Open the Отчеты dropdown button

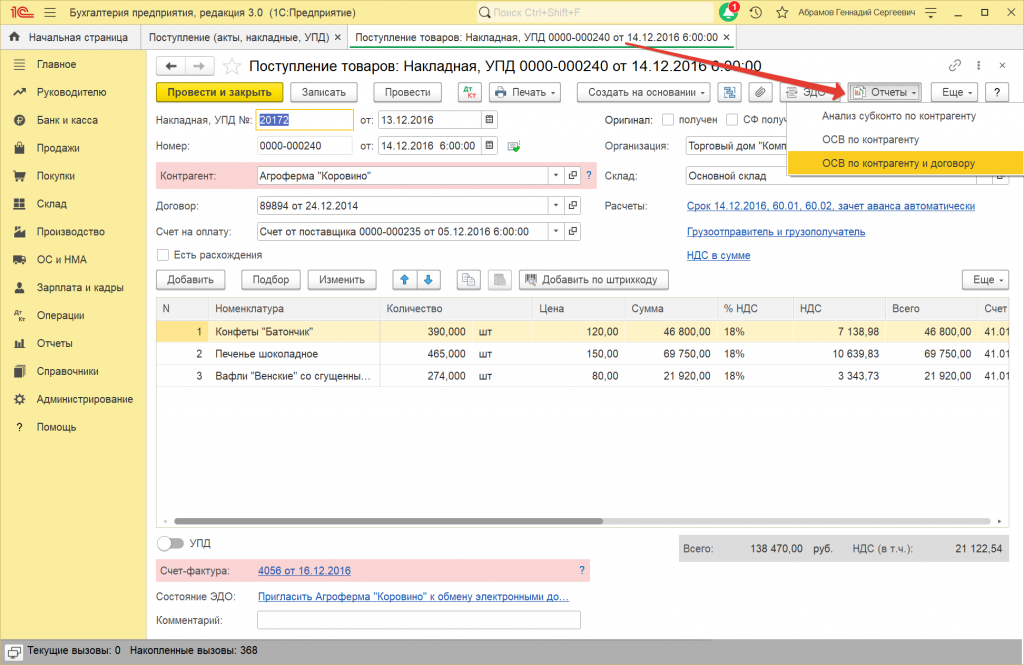[x=885, y=92]
